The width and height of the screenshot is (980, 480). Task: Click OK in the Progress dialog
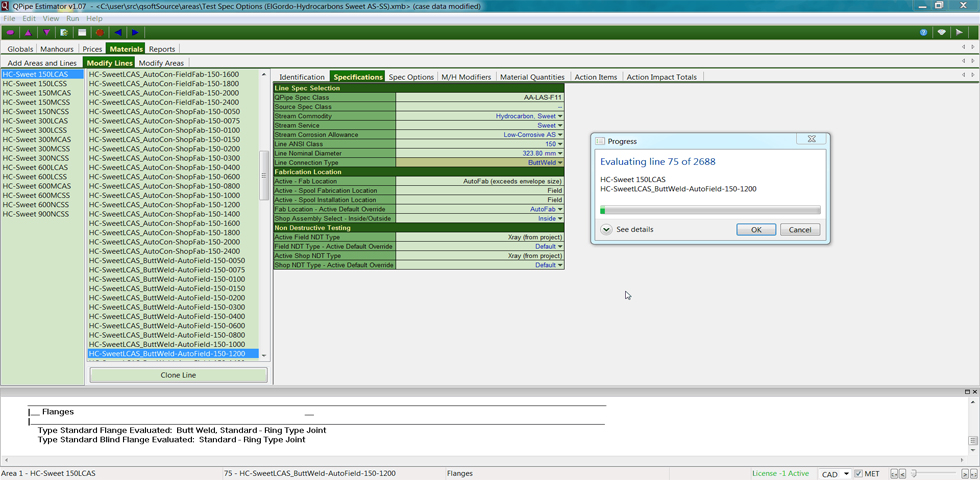(756, 229)
